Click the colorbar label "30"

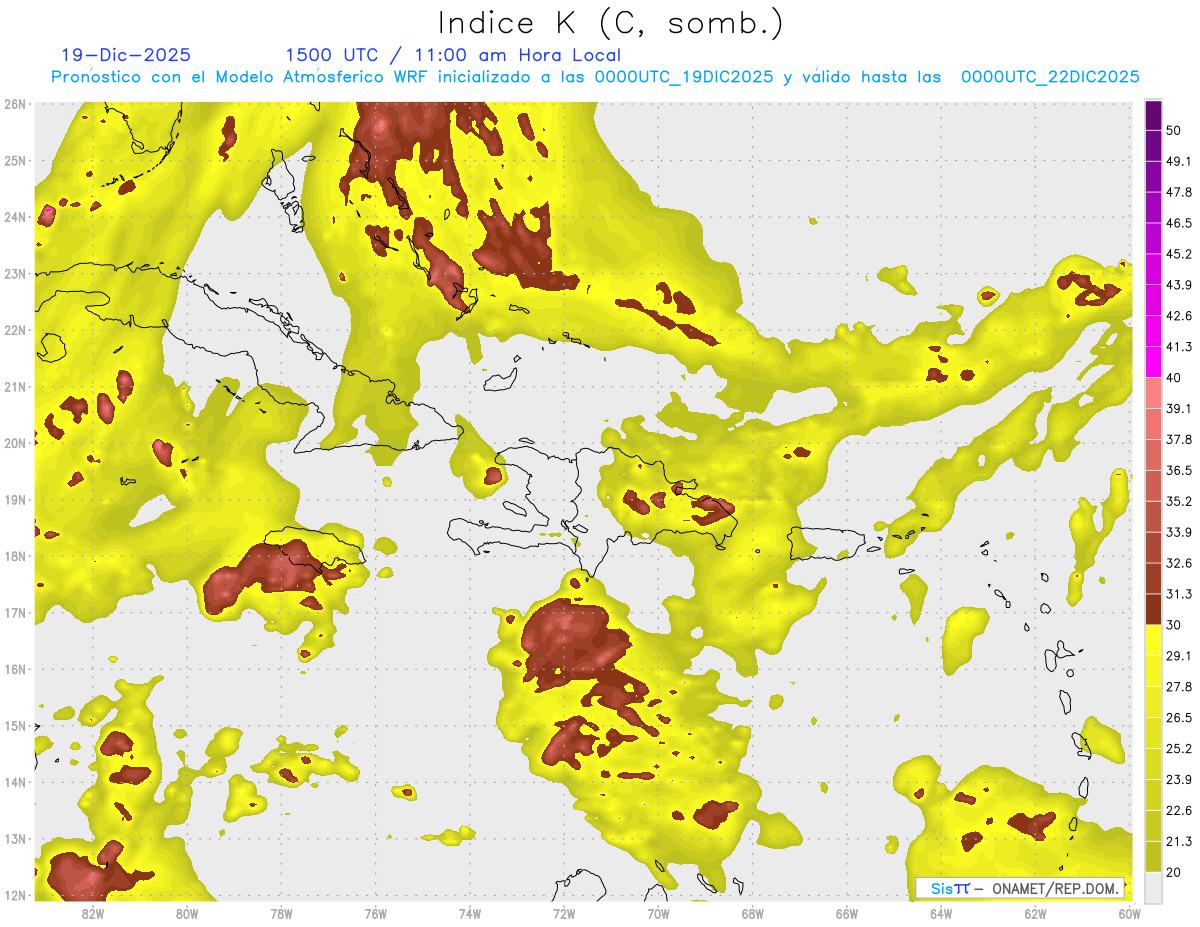1175,625
